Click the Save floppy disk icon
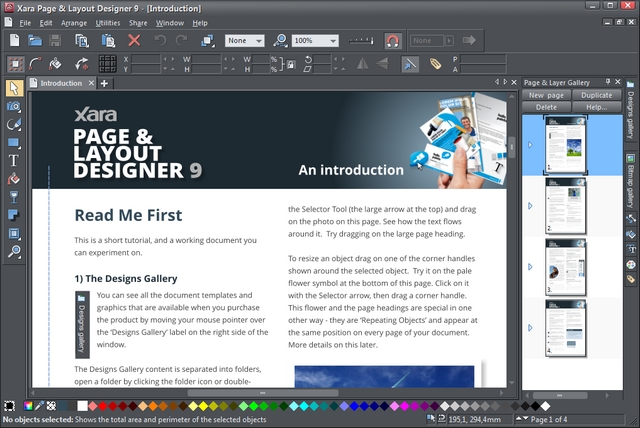This screenshot has width=640, height=428. click(55, 40)
